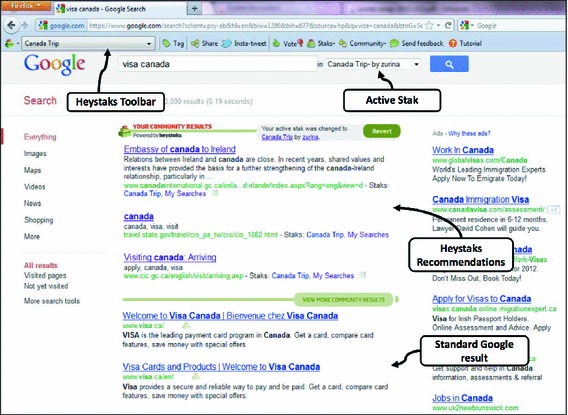Select Shopping search category
The width and height of the screenshot is (568, 415).
(x=39, y=220)
